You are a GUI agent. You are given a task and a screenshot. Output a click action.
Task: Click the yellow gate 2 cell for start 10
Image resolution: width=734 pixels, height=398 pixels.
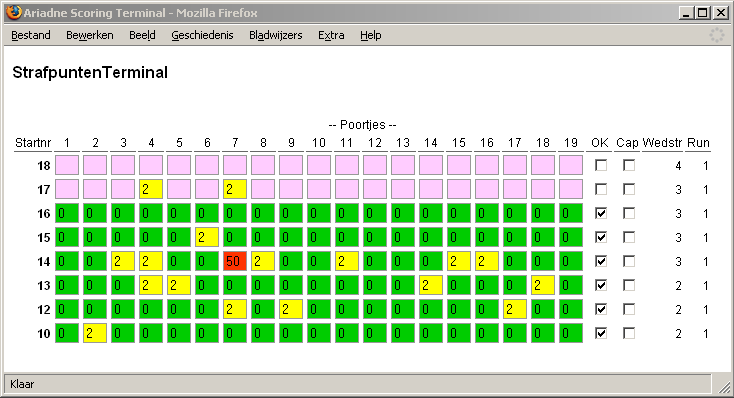(95, 333)
